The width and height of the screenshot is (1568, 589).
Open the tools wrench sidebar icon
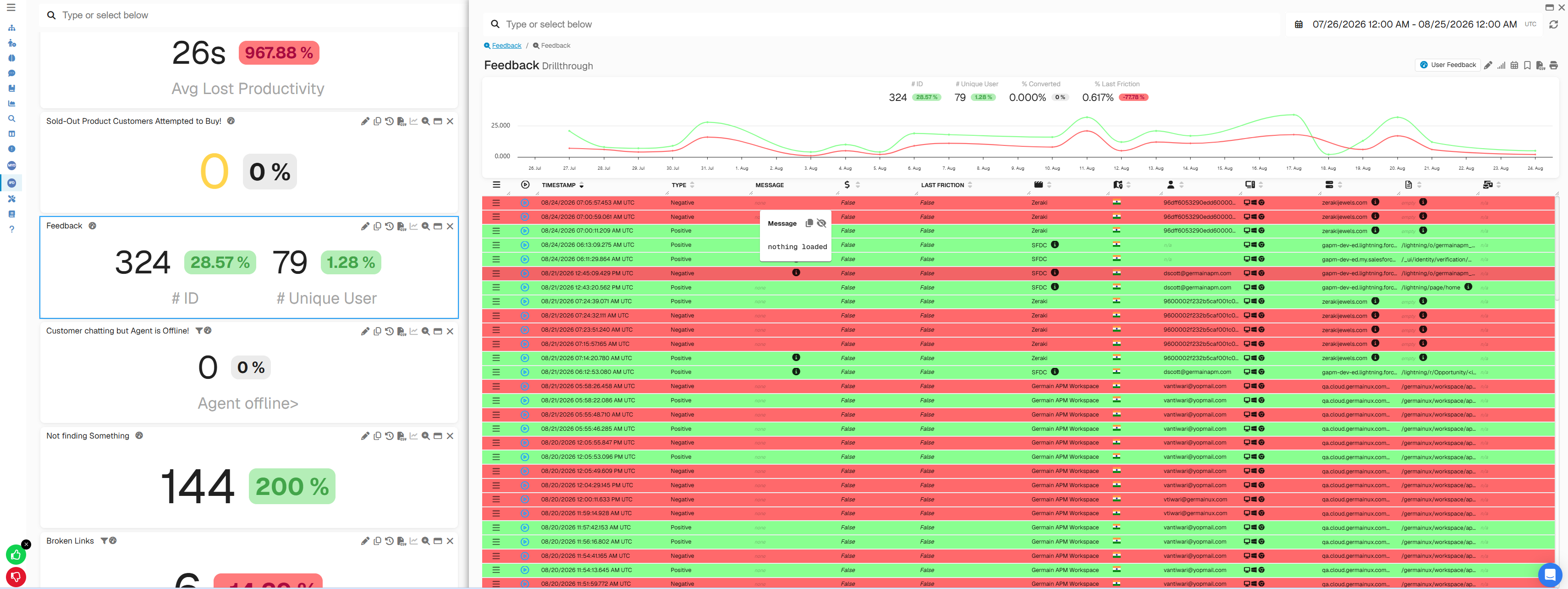click(x=11, y=199)
